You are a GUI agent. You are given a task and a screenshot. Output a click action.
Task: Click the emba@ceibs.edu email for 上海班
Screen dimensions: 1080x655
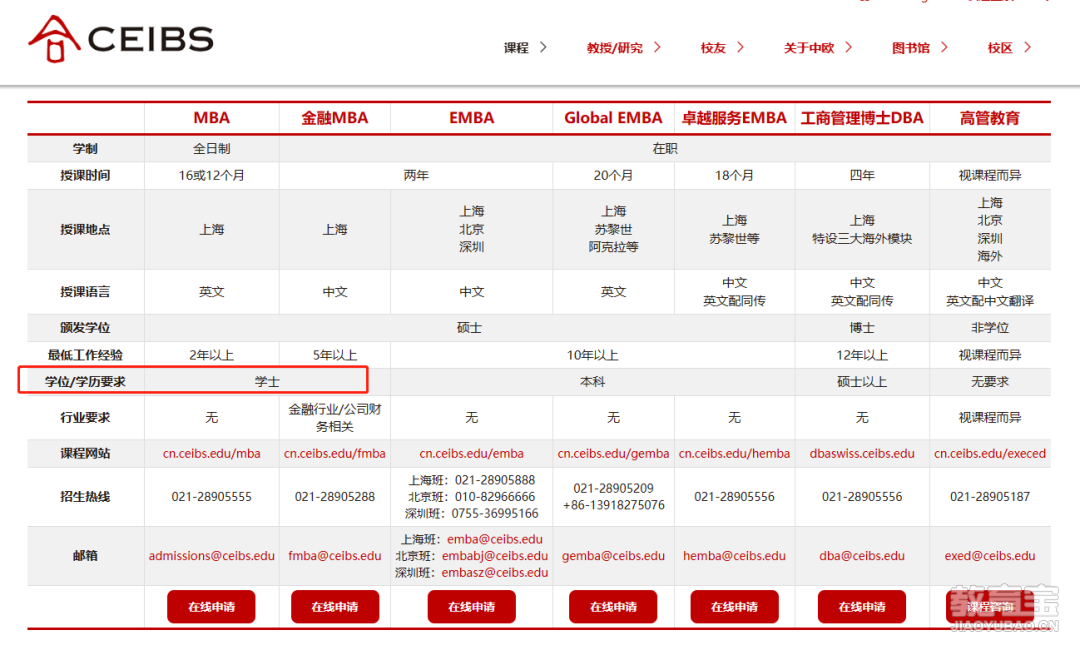[495, 539]
